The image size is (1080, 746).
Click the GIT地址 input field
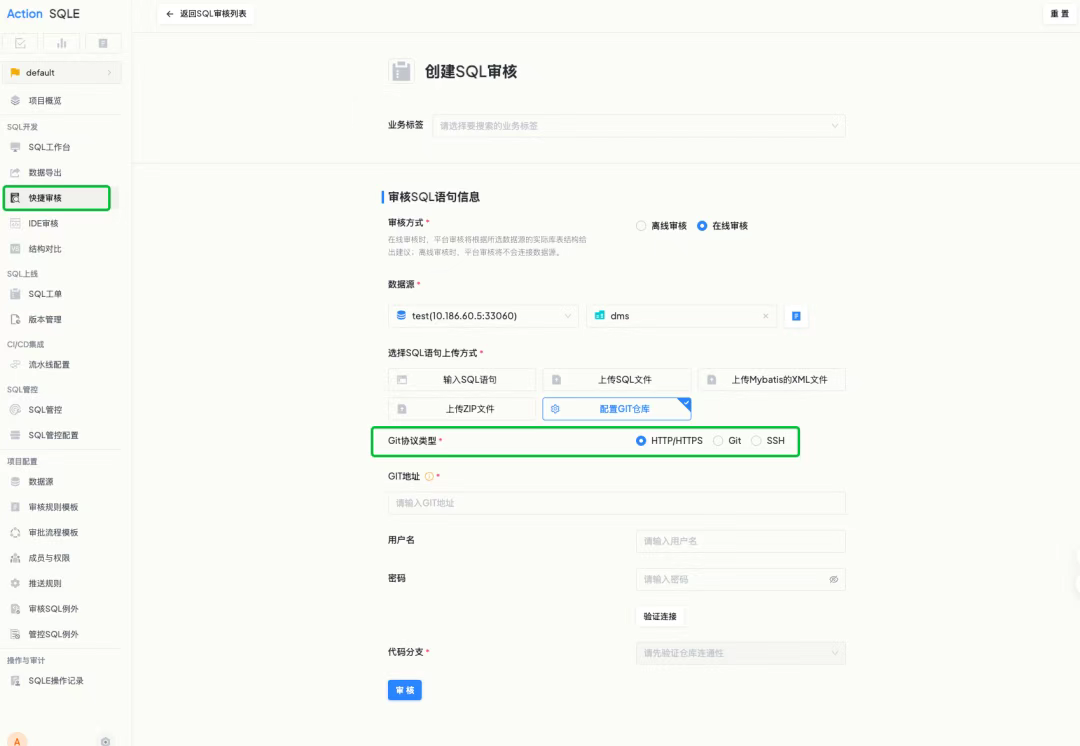[x=616, y=504]
